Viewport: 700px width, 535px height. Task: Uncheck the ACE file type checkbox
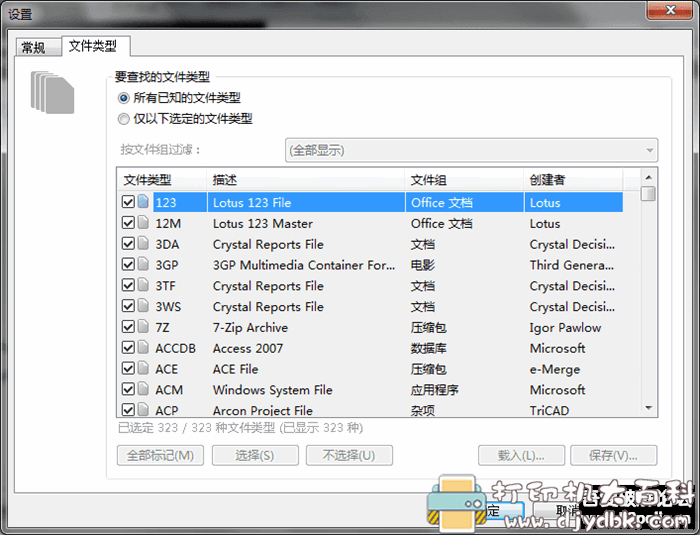[x=128, y=368]
